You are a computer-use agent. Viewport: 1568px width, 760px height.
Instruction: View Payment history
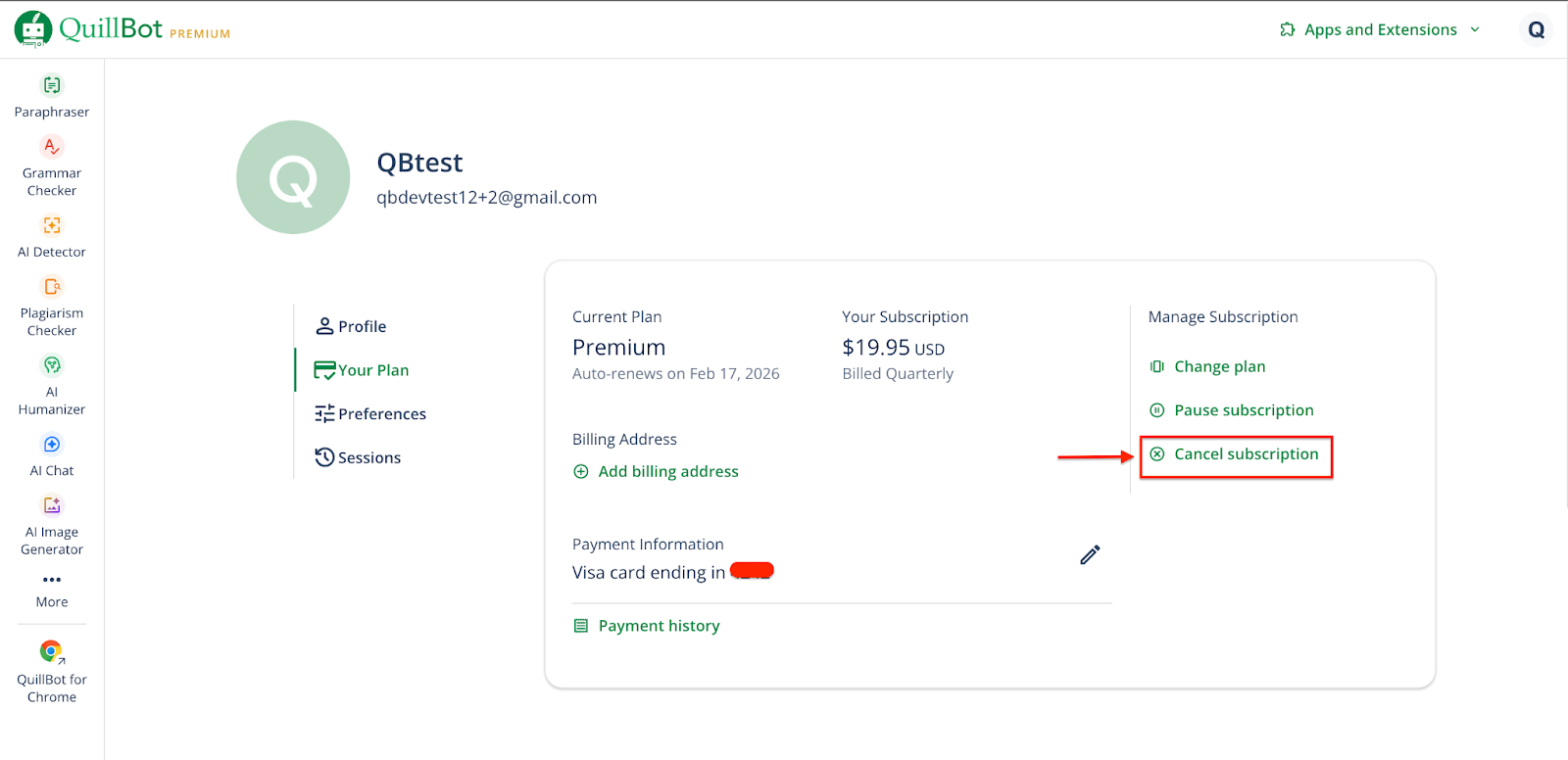(658, 626)
